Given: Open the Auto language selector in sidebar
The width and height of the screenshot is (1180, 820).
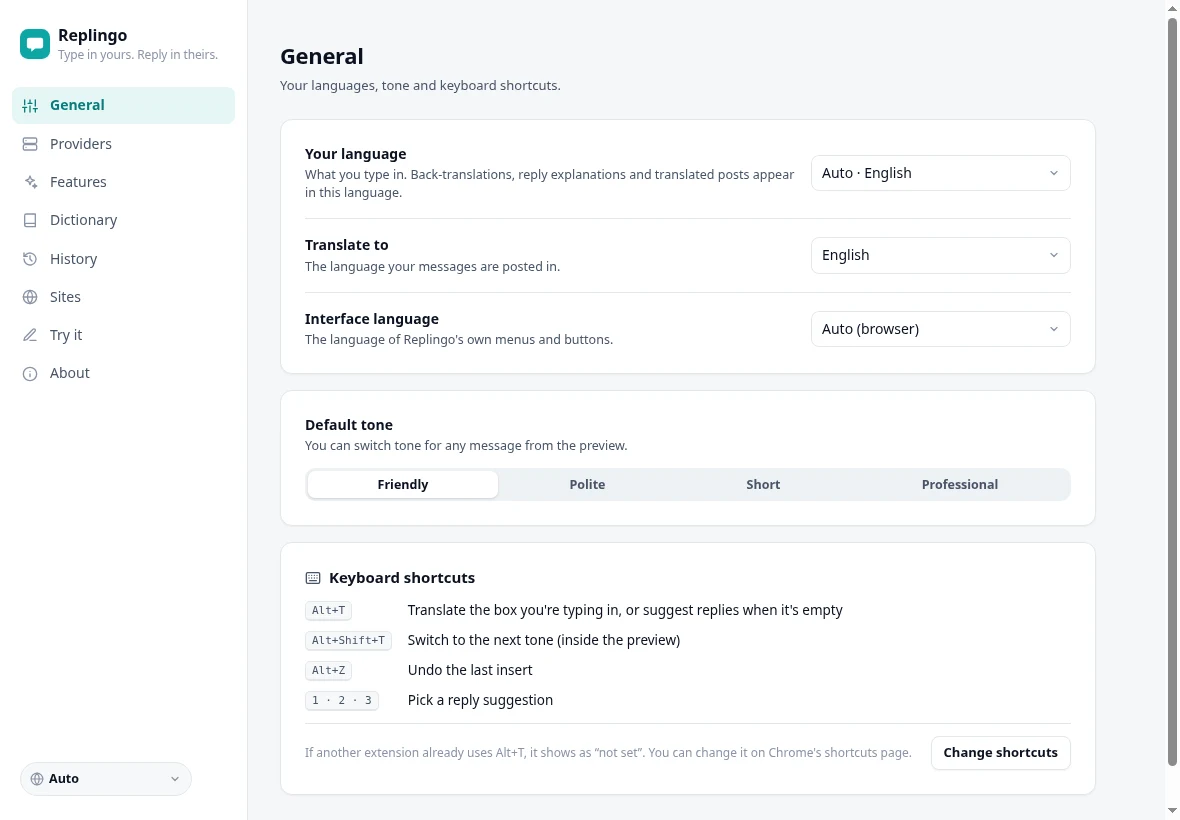Looking at the screenshot, I should (105, 779).
